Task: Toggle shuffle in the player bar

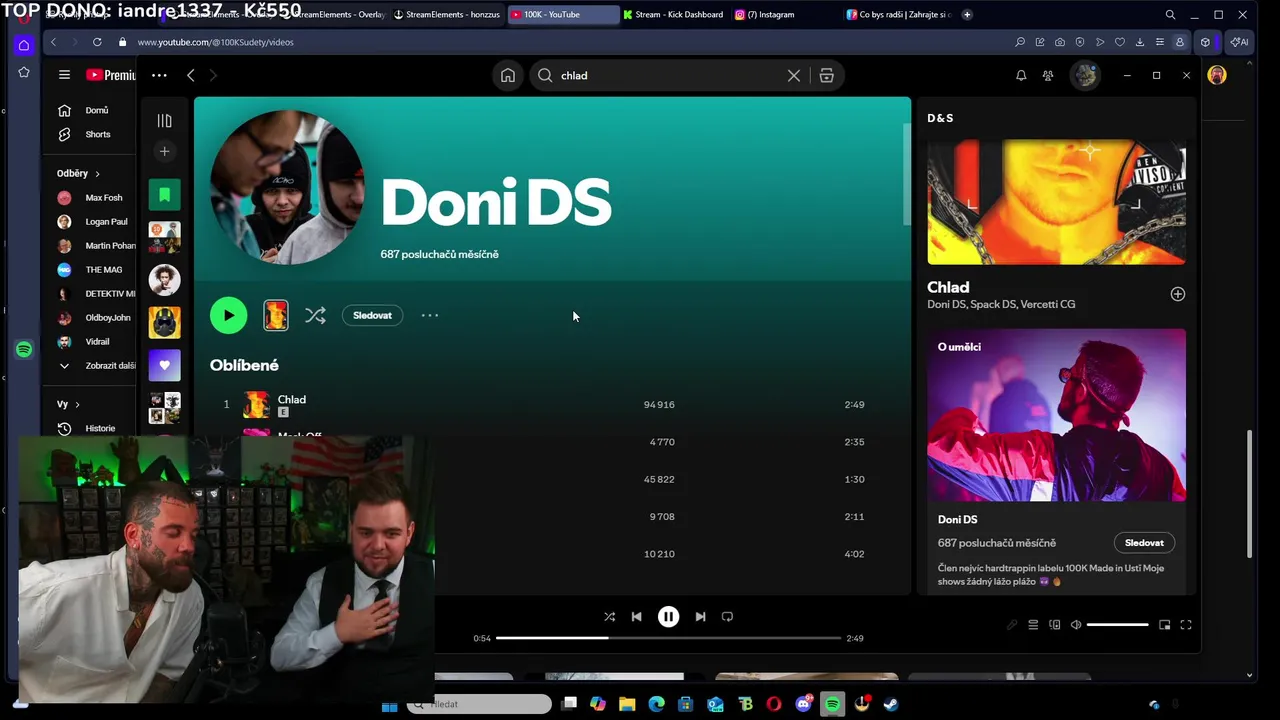Action: [x=609, y=617]
